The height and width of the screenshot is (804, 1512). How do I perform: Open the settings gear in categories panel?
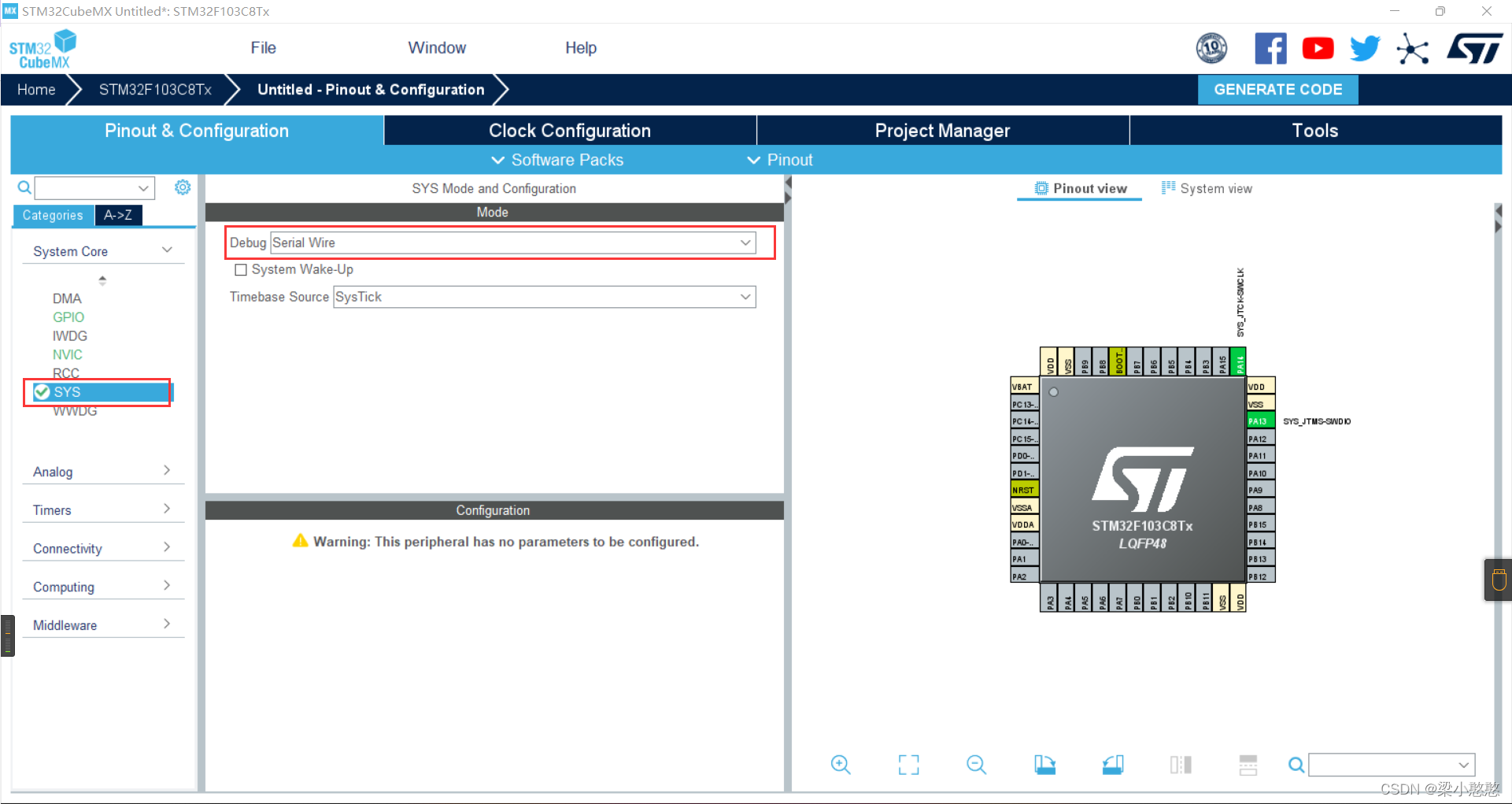183,187
